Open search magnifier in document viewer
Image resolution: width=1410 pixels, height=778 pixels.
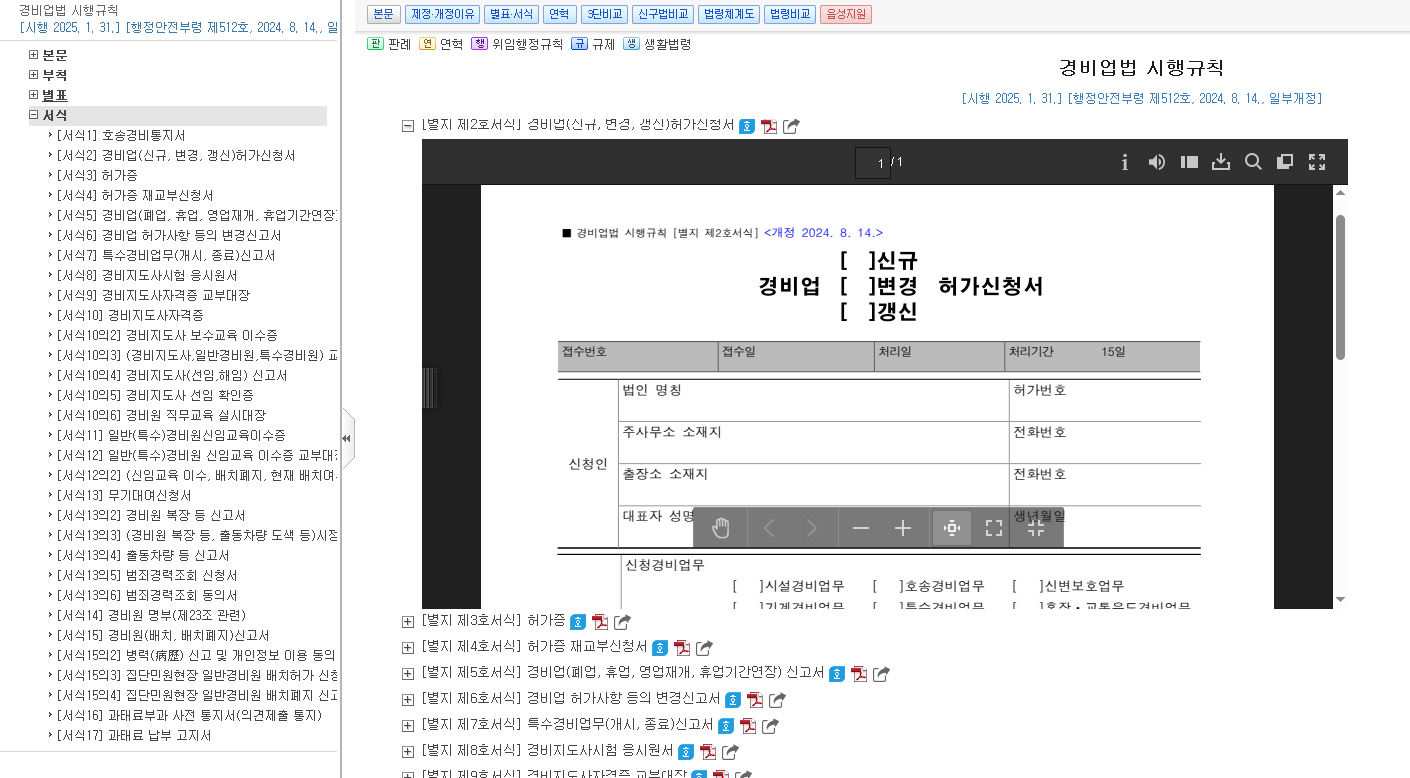[x=1253, y=162]
